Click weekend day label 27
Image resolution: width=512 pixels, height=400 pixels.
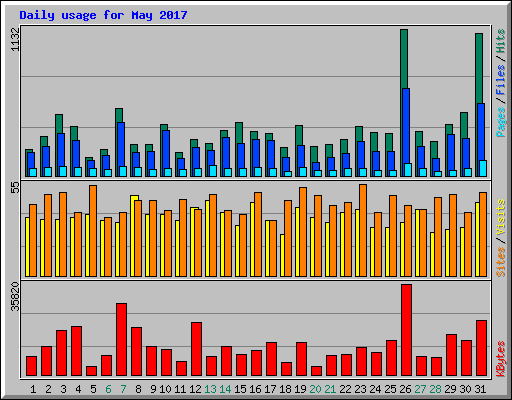pos(420,389)
